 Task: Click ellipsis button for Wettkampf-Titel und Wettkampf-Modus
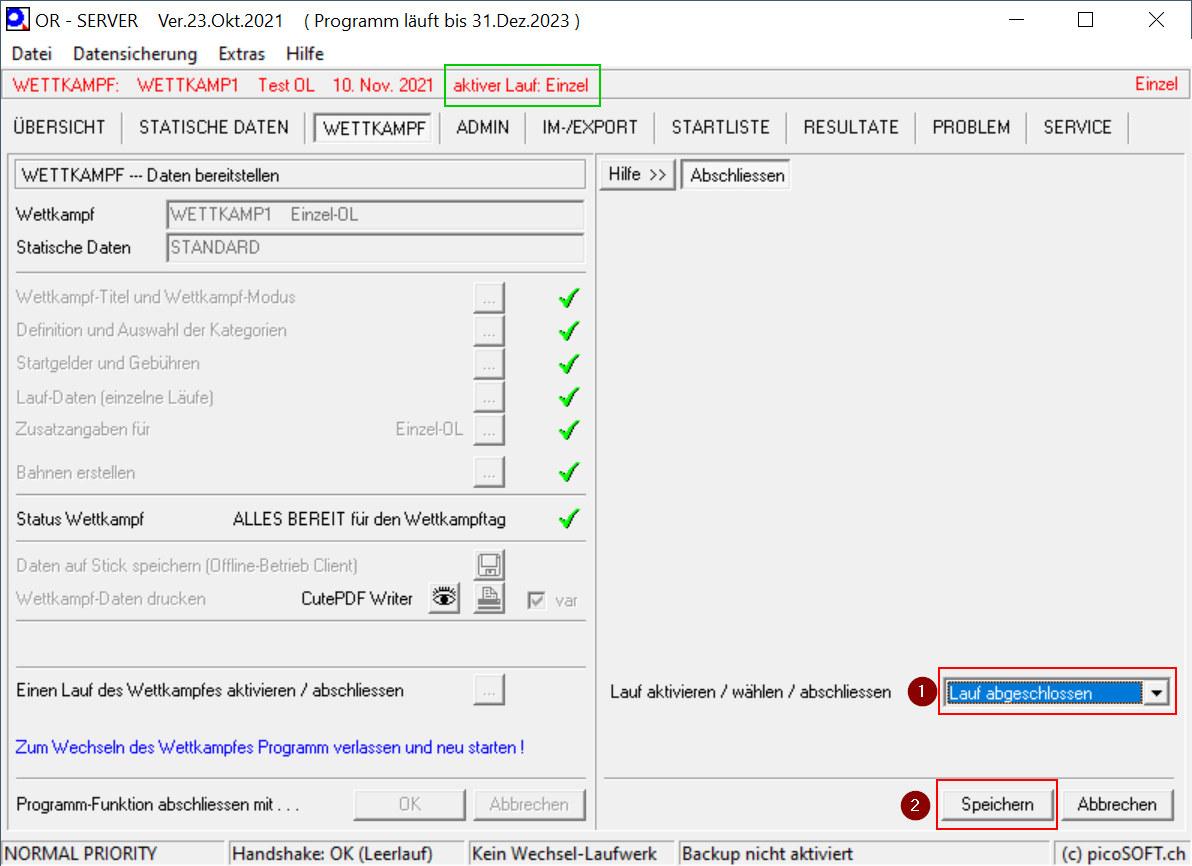tap(489, 298)
